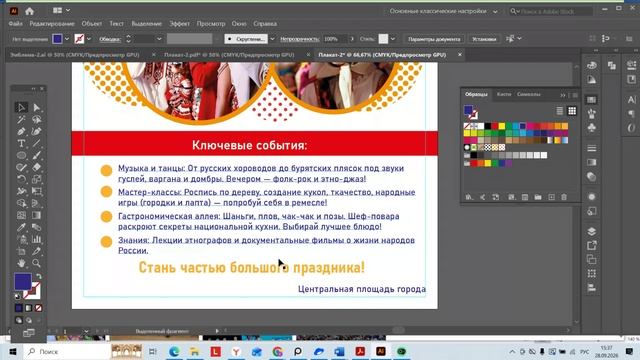Choose the Rotate tool
The height and width of the screenshot is (360, 640).
[21, 179]
